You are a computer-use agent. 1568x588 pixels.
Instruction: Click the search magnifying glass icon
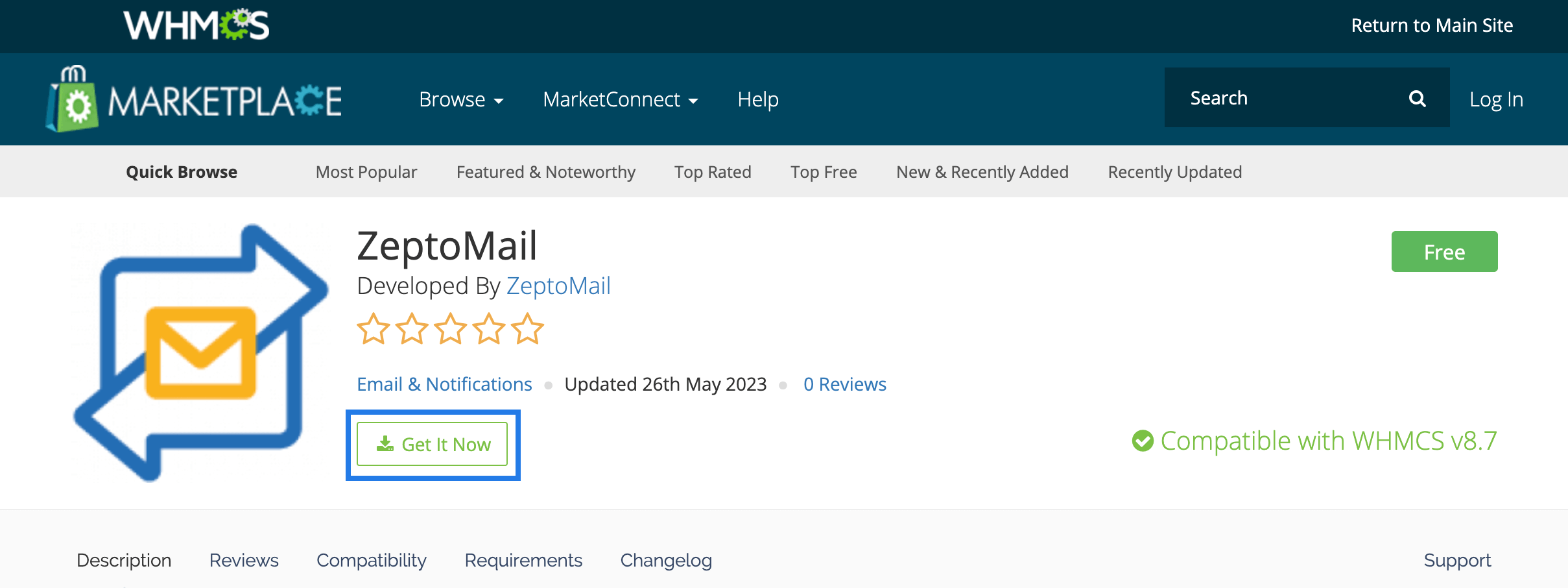coord(1418,99)
